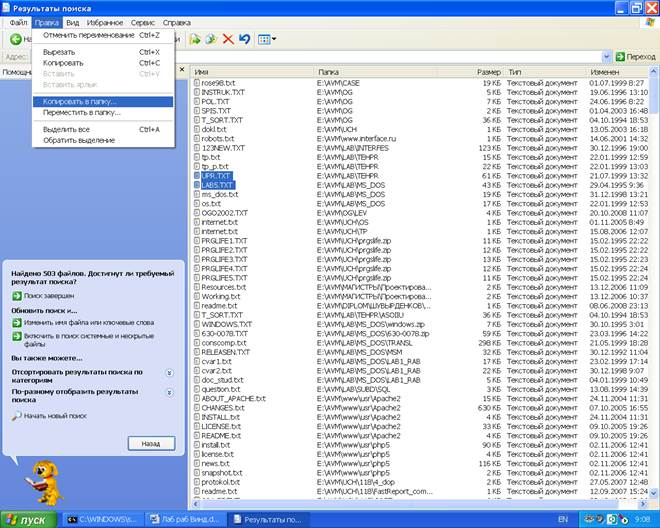The image size is (660, 528).
Task: Click Изменить имя файла или ключевые слова
Action: coord(89,323)
